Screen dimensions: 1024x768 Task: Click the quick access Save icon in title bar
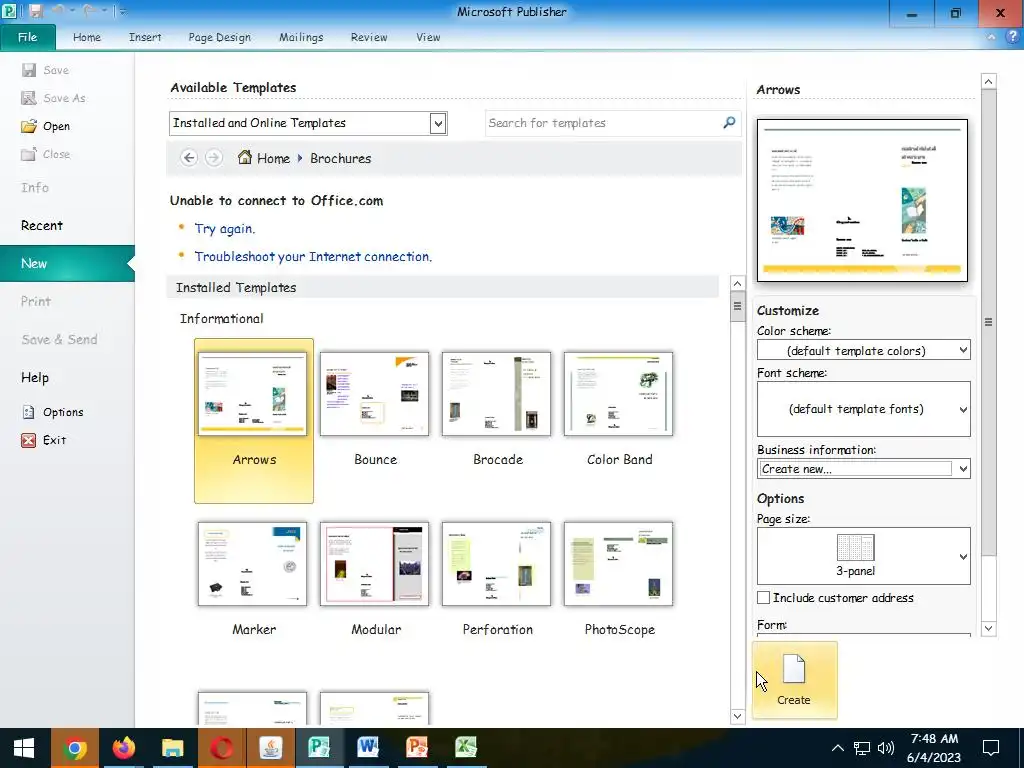coord(36,11)
